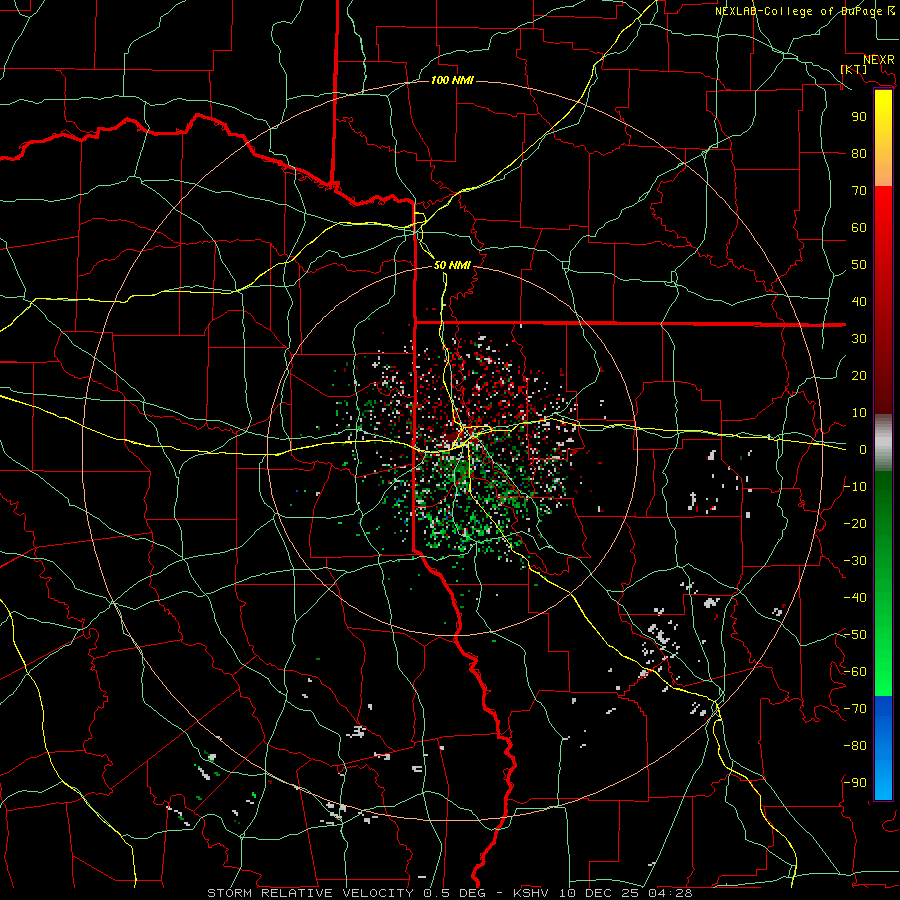Screen dimensions: 900x900
Task: Click the -10 value on velocity scale
Action: (x=855, y=487)
